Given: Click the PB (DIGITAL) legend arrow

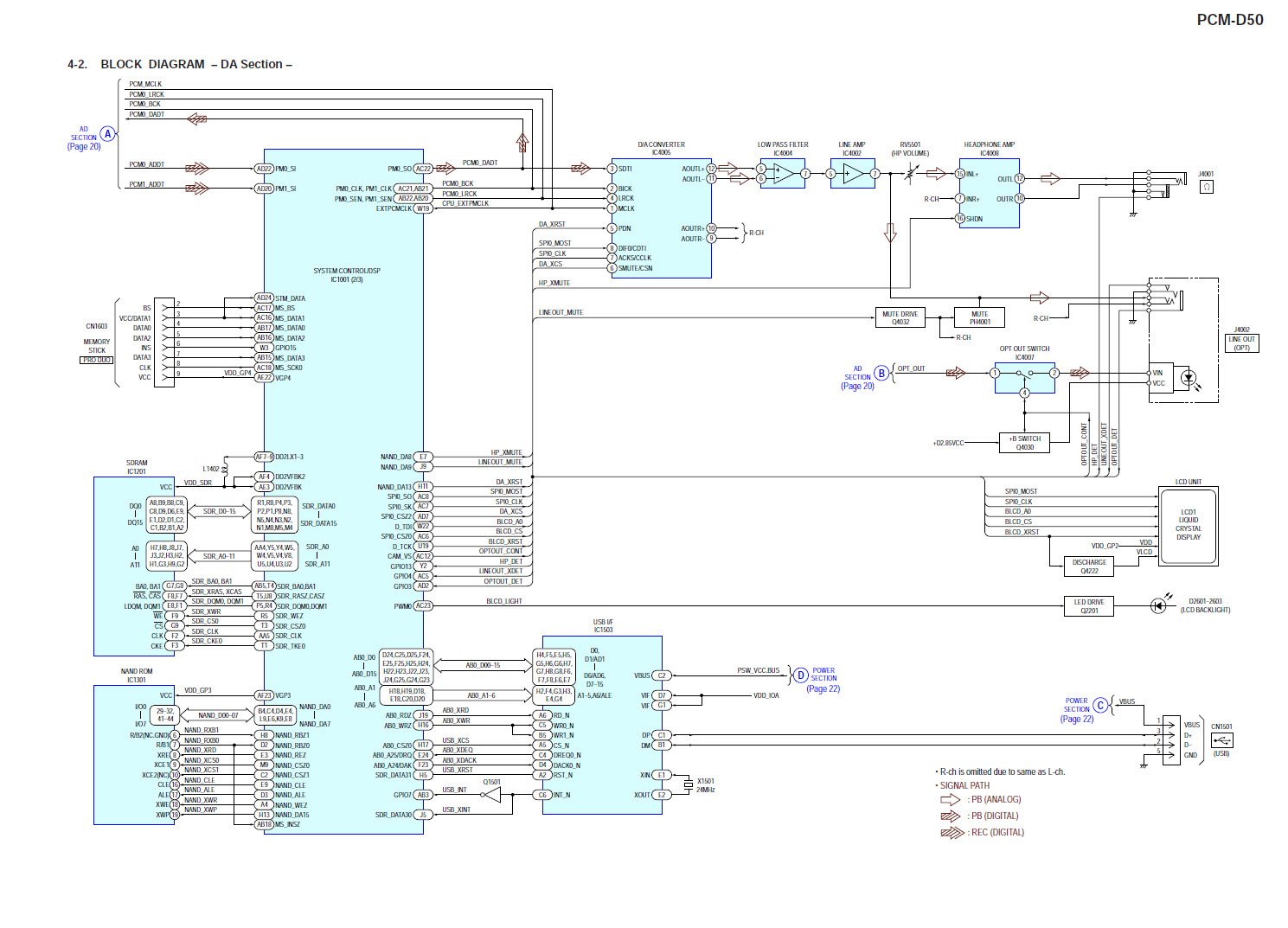Looking at the screenshot, I should 951,816.
